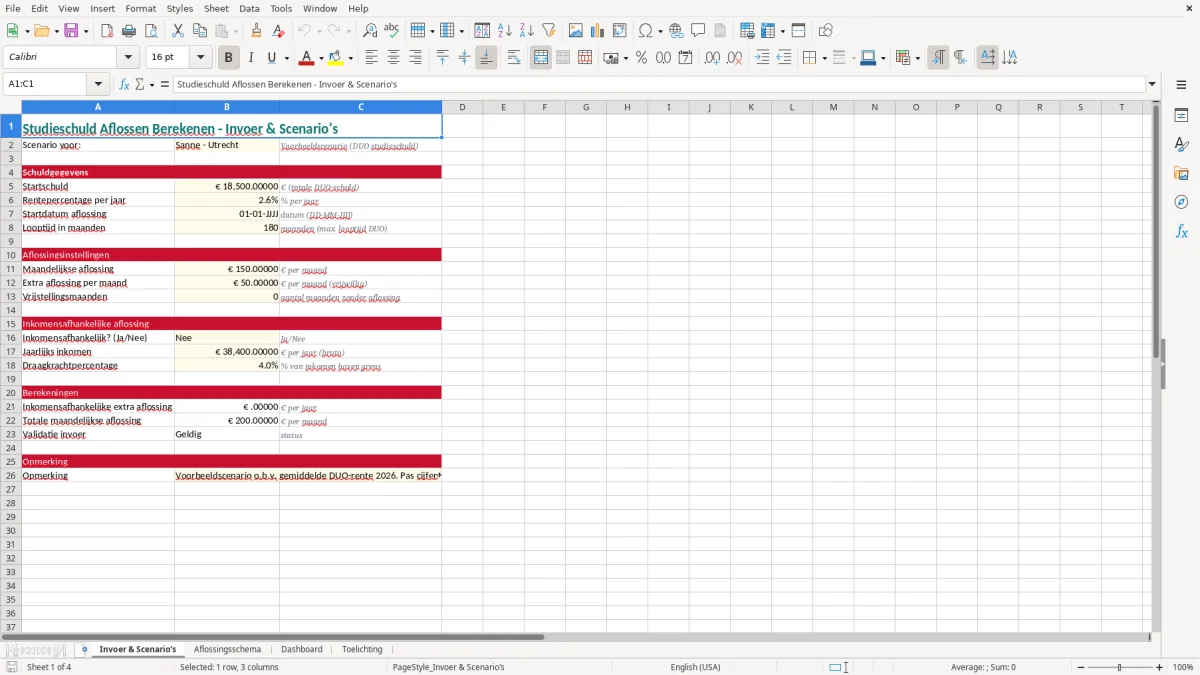Viewport: 1200px width, 675px height.
Task: Add a decimal place
Action: (x=713, y=58)
